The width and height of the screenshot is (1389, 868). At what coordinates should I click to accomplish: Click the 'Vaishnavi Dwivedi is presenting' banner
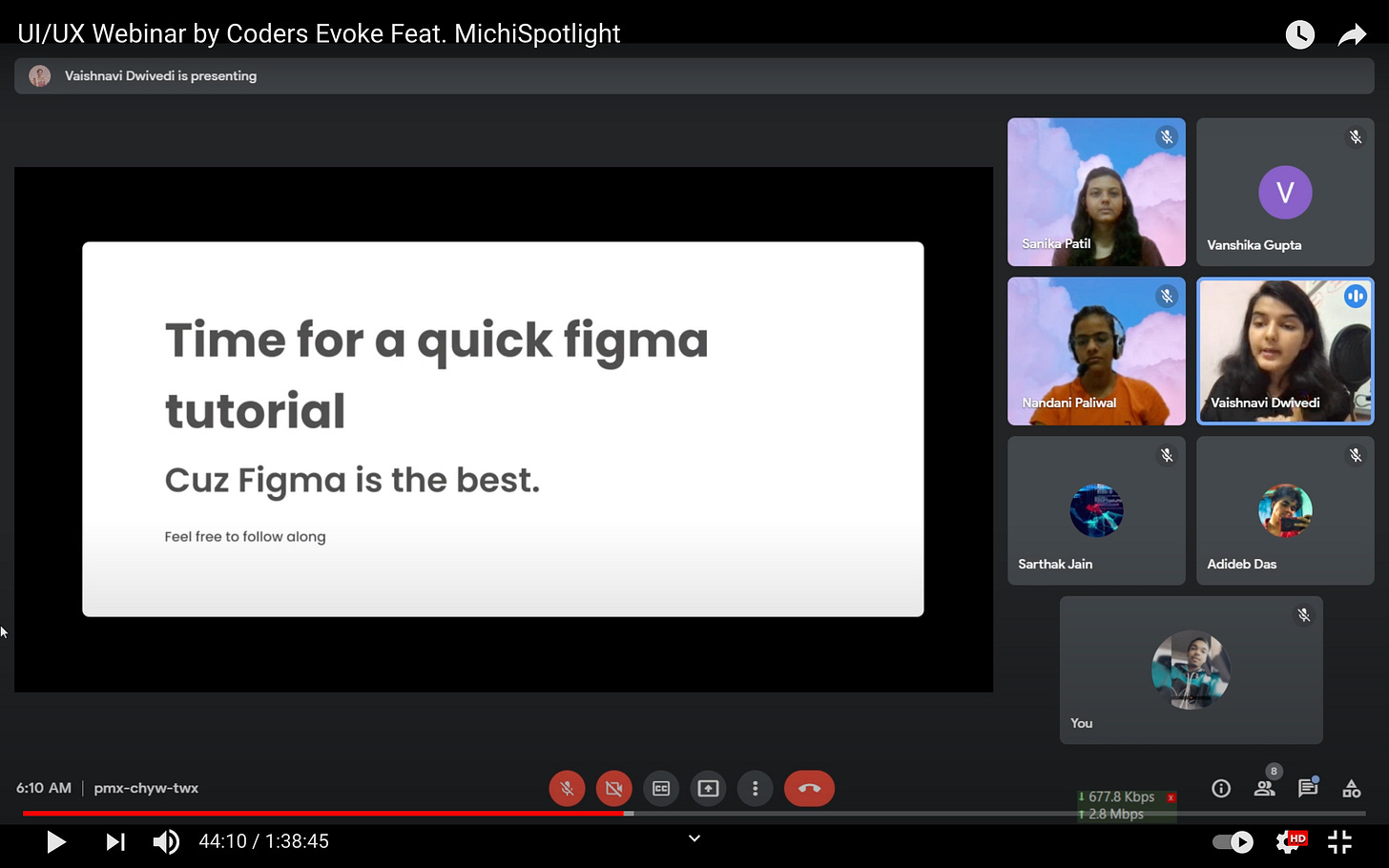pyautogui.click(x=694, y=76)
